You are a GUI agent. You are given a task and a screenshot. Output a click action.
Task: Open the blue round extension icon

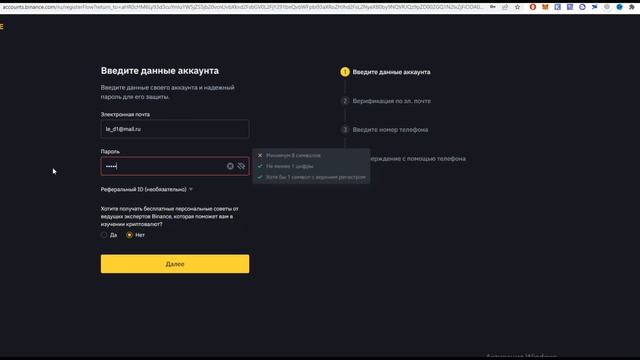pyautogui.click(x=620, y=7)
